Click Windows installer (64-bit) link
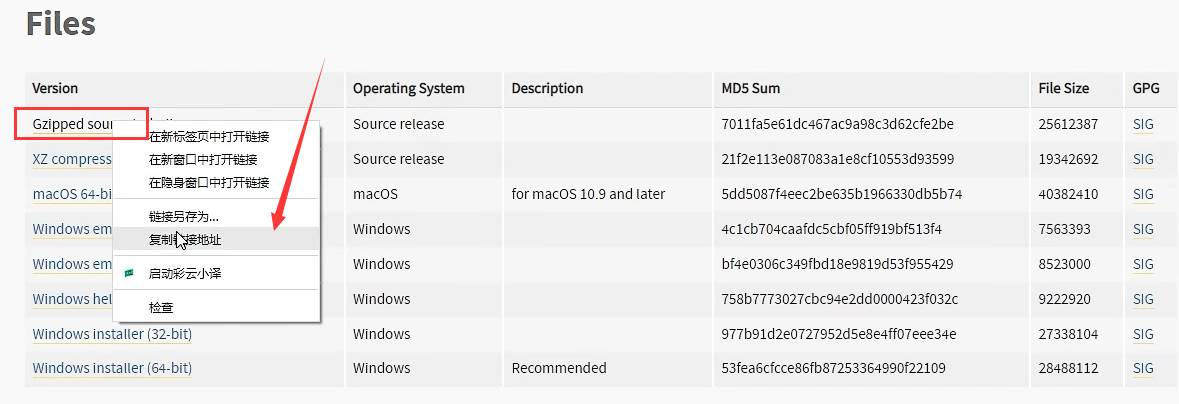This screenshot has height=404, width=1179. [x=112, y=368]
